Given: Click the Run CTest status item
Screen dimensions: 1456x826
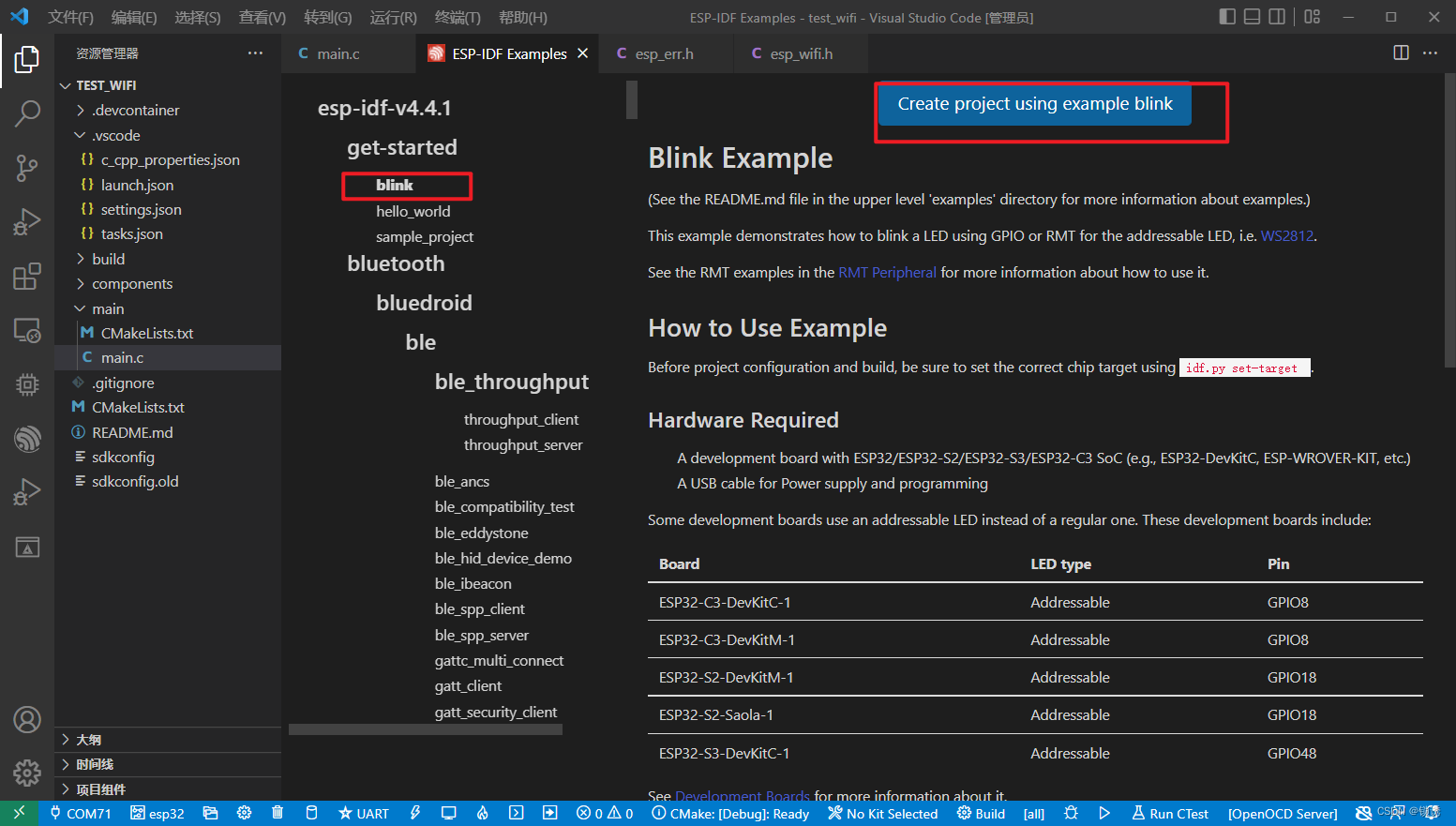Looking at the screenshot, I should [x=1170, y=814].
